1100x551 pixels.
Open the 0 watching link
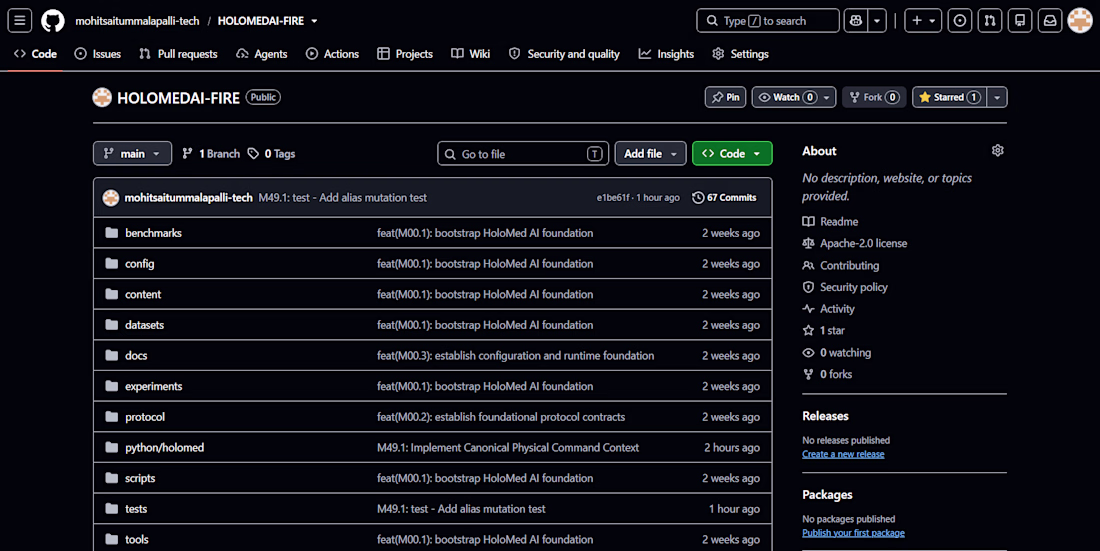point(837,352)
